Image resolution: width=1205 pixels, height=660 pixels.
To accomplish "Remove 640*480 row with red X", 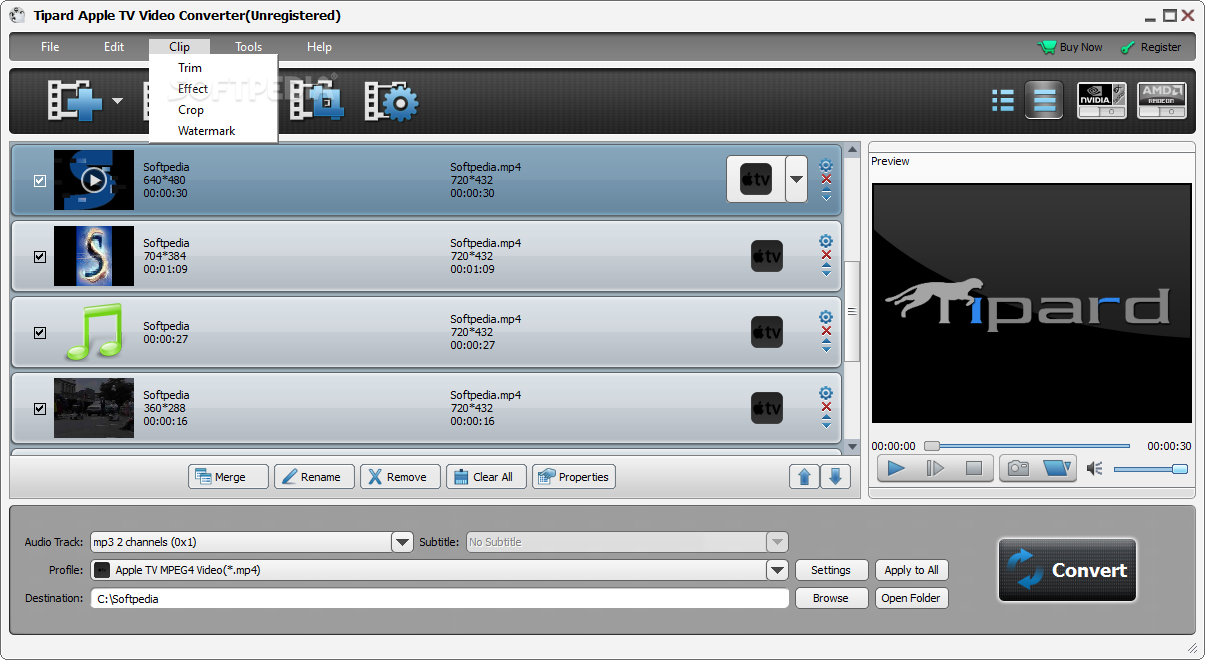I will coord(826,179).
